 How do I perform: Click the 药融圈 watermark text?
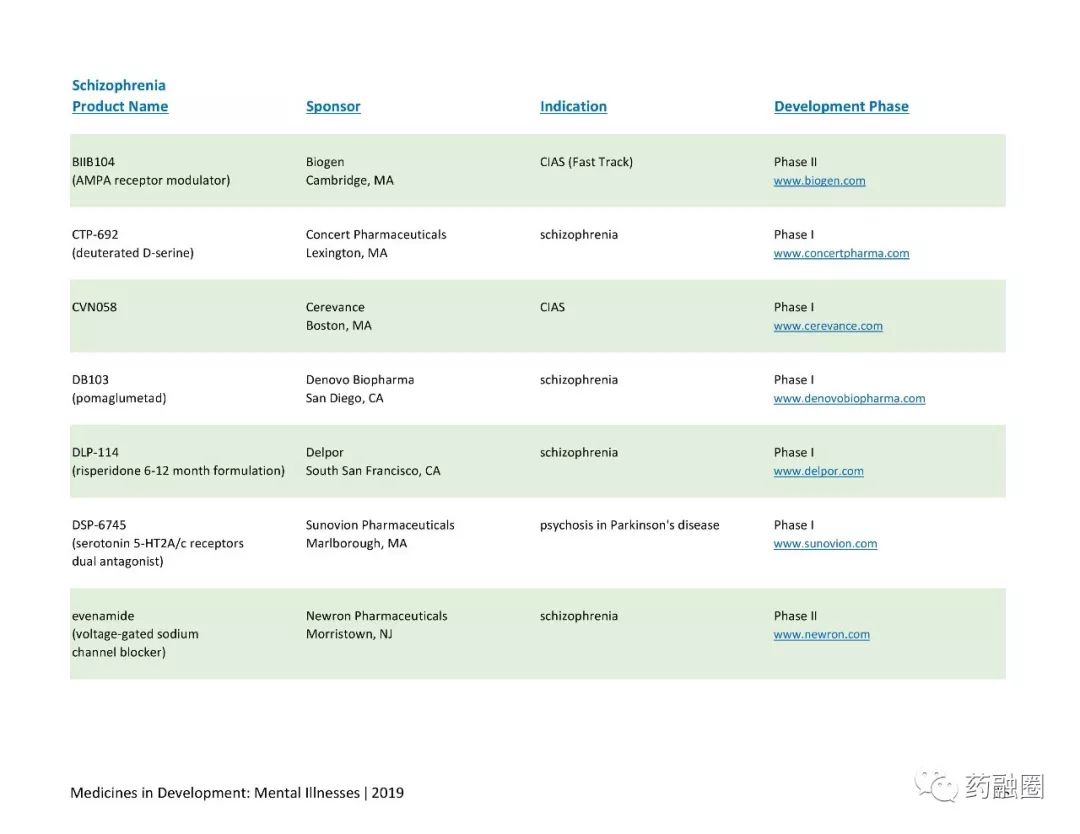click(x=1004, y=786)
